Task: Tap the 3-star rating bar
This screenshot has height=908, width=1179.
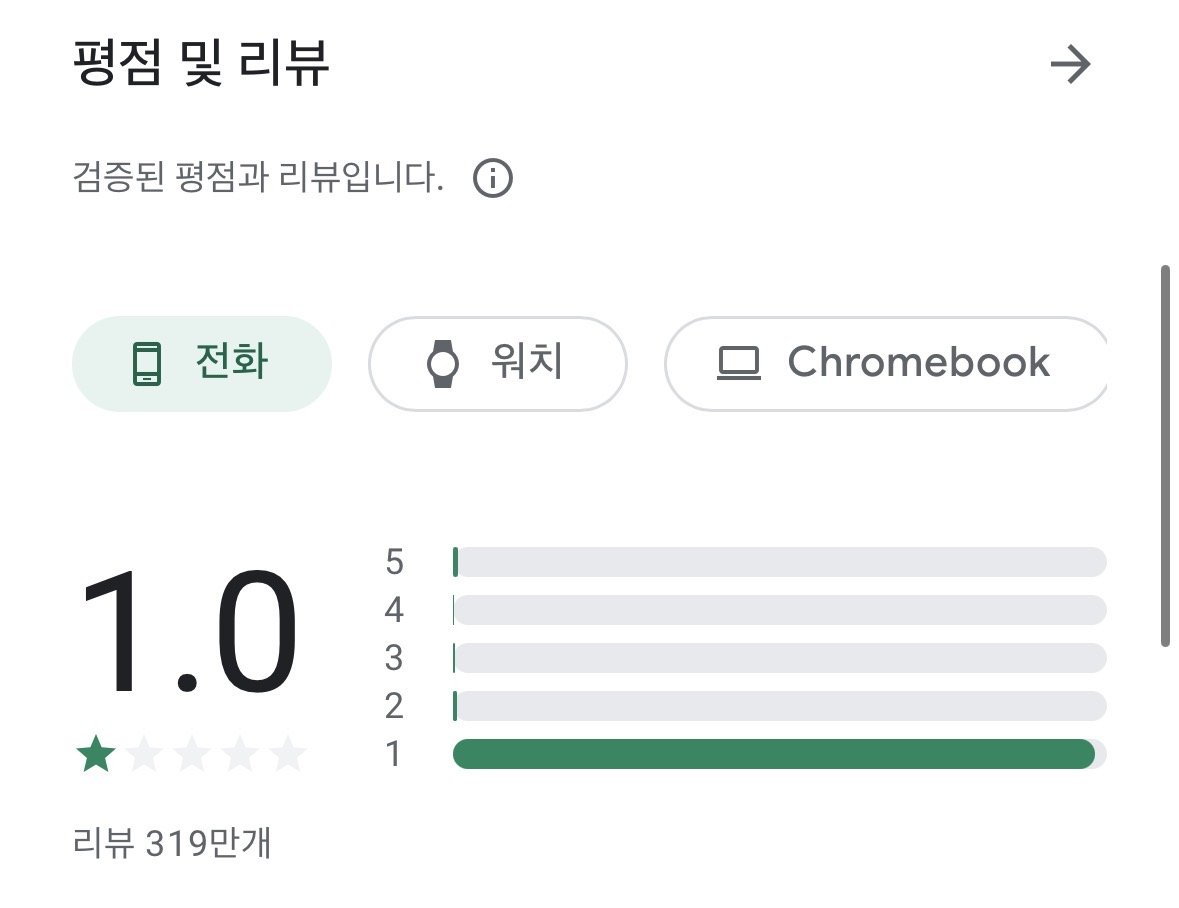Action: pos(779,658)
